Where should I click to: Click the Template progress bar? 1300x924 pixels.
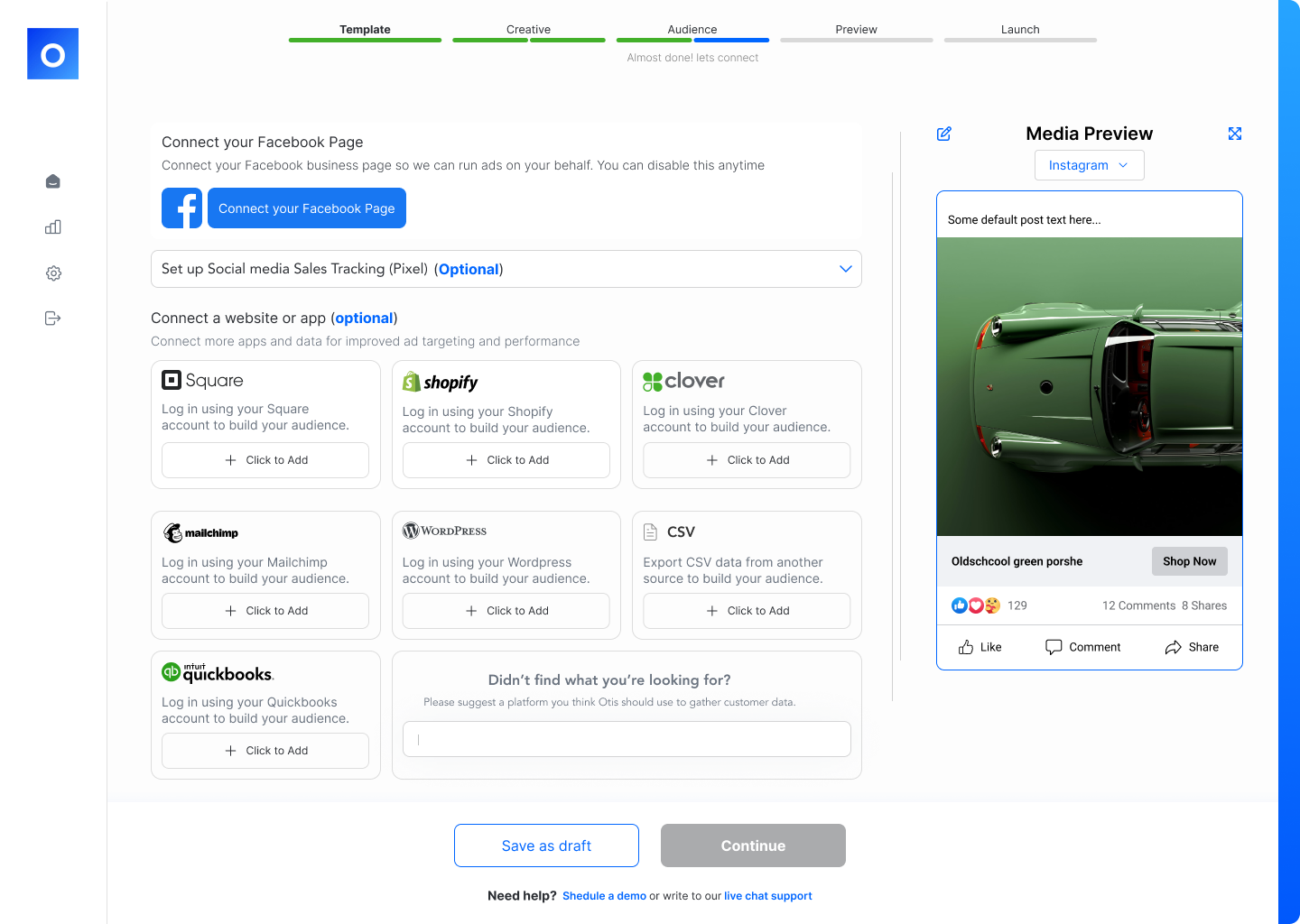pos(365,40)
